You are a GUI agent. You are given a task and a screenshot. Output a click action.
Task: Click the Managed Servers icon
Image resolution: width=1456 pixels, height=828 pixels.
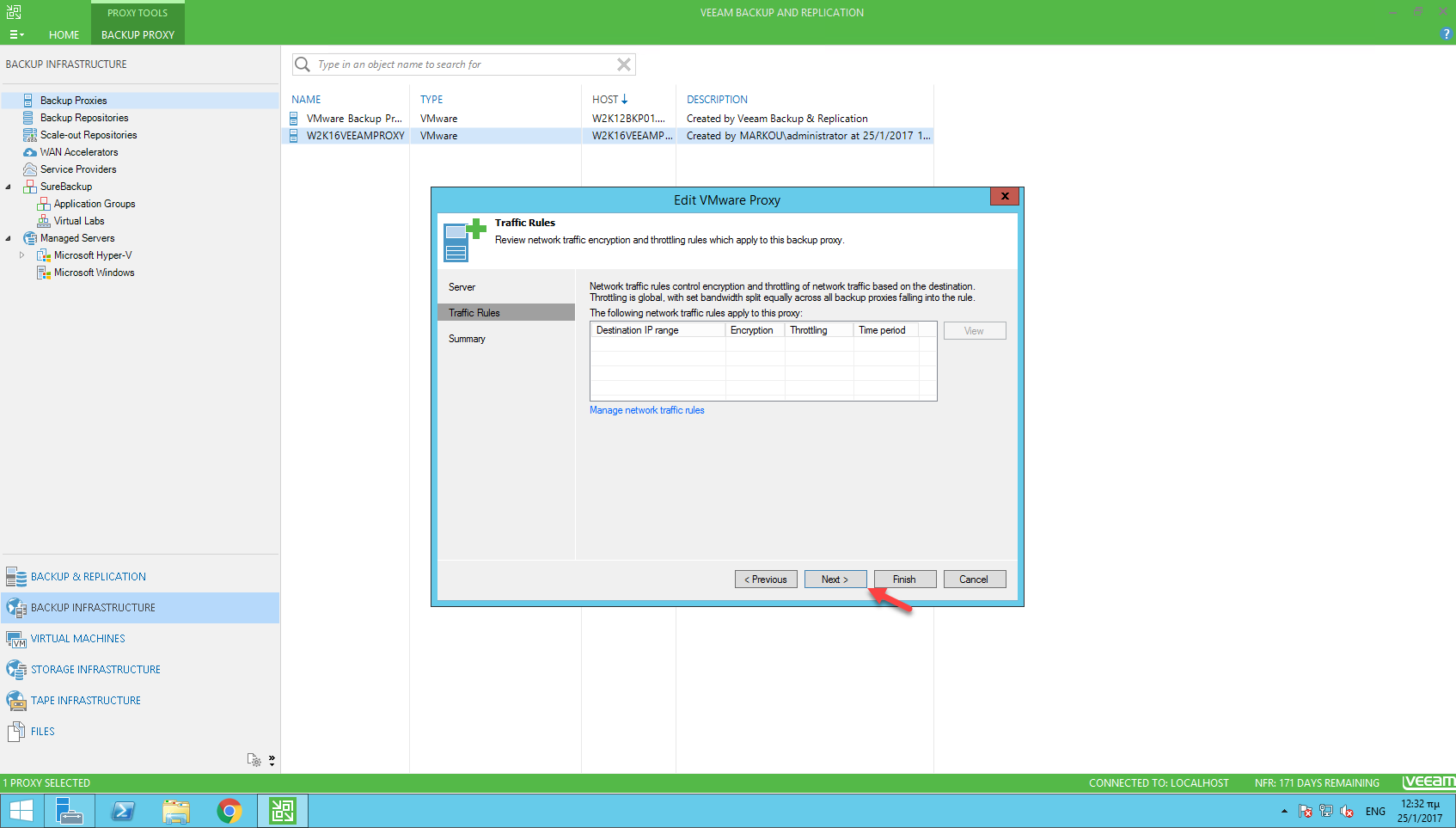tap(30, 238)
